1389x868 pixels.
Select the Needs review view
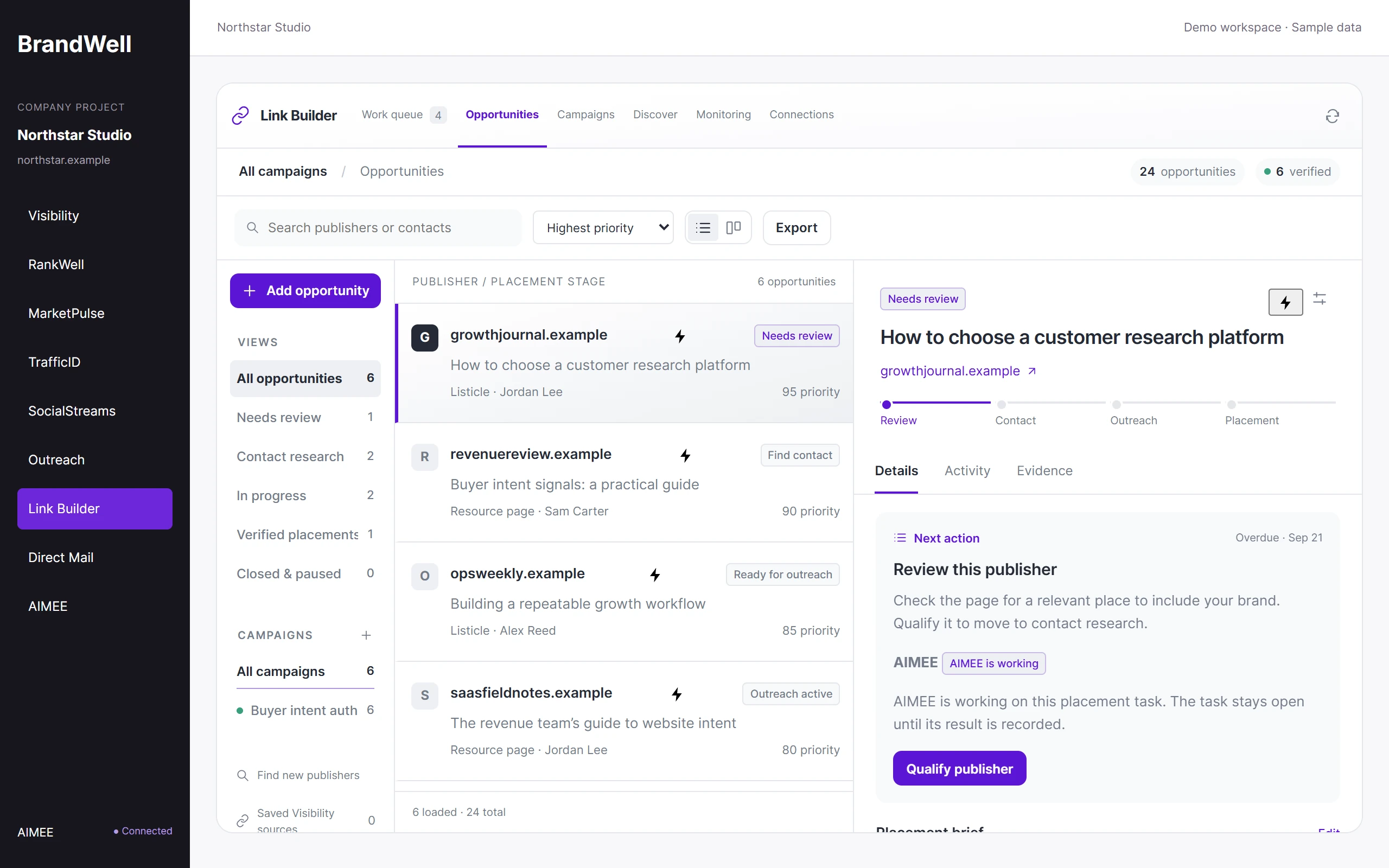tap(305, 417)
